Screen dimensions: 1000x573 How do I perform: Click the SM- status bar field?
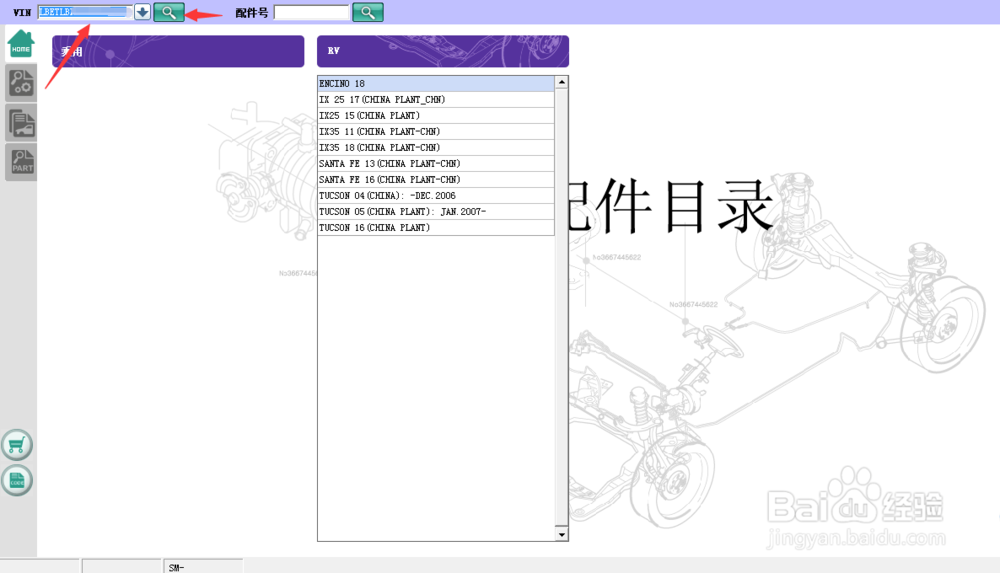pyautogui.click(x=203, y=567)
